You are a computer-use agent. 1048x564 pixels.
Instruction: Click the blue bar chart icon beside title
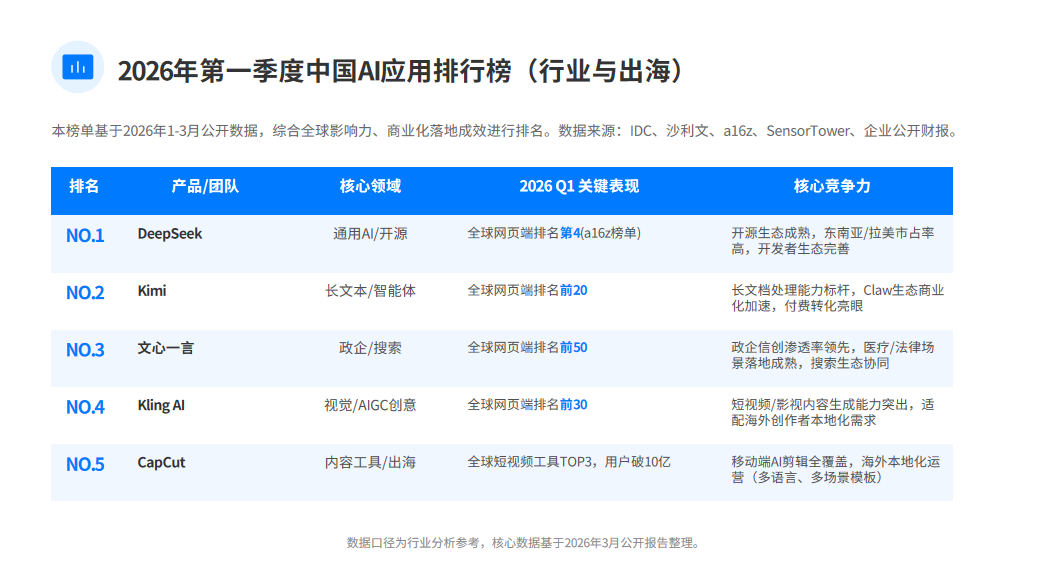pos(78,67)
